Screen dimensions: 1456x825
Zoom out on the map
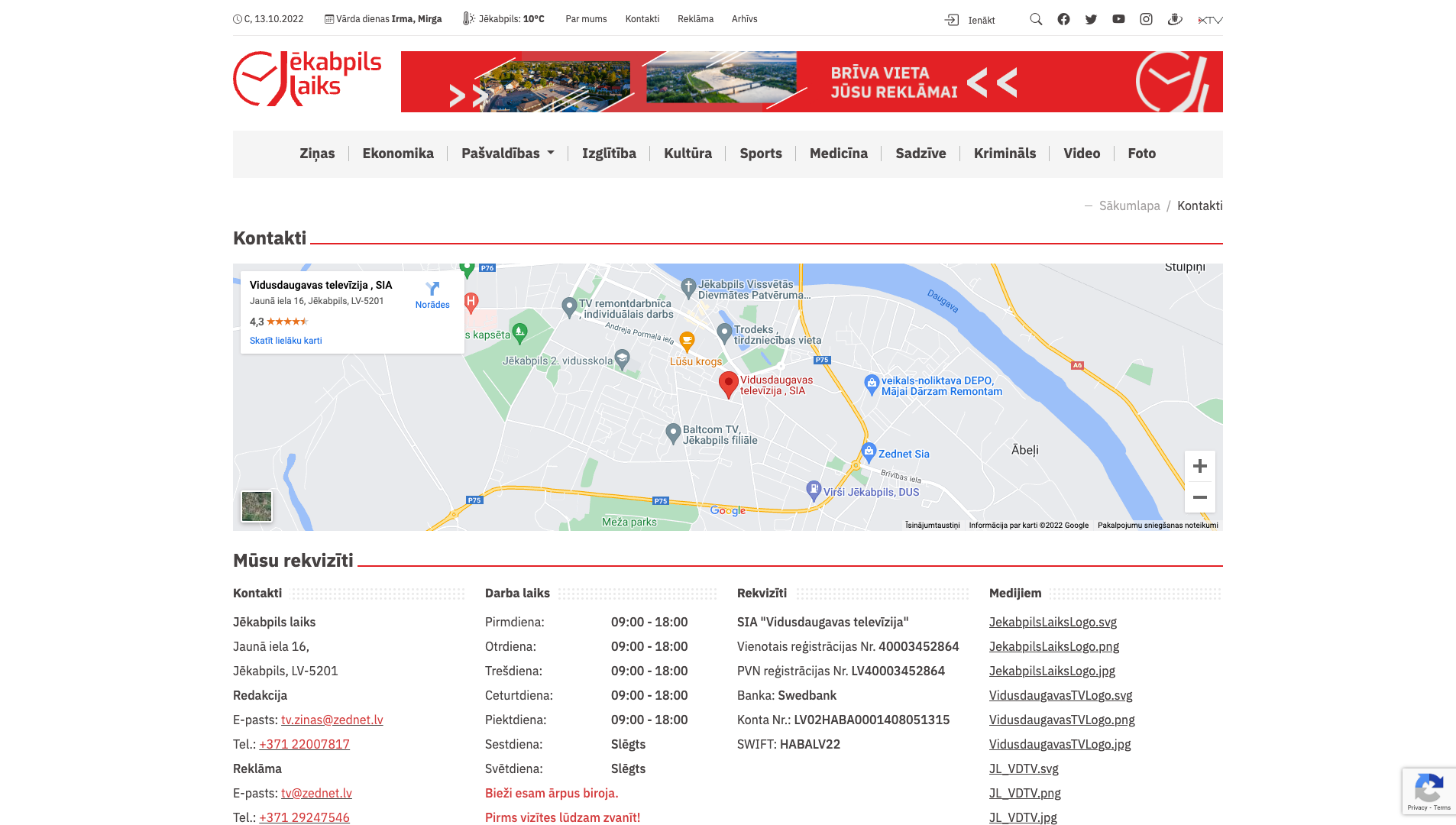(1199, 497)
